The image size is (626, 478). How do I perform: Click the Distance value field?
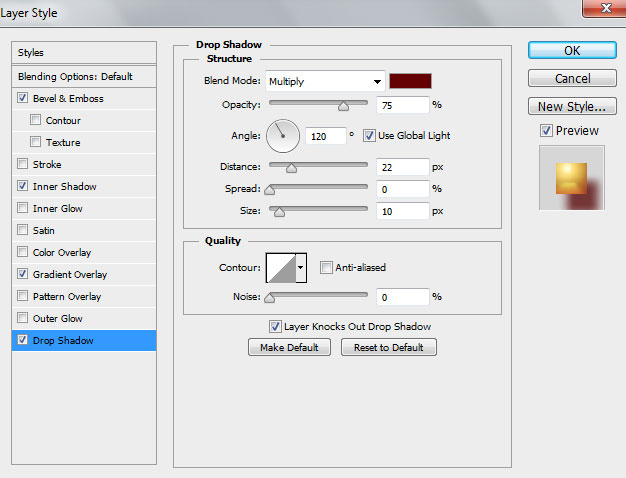[402, 167]
